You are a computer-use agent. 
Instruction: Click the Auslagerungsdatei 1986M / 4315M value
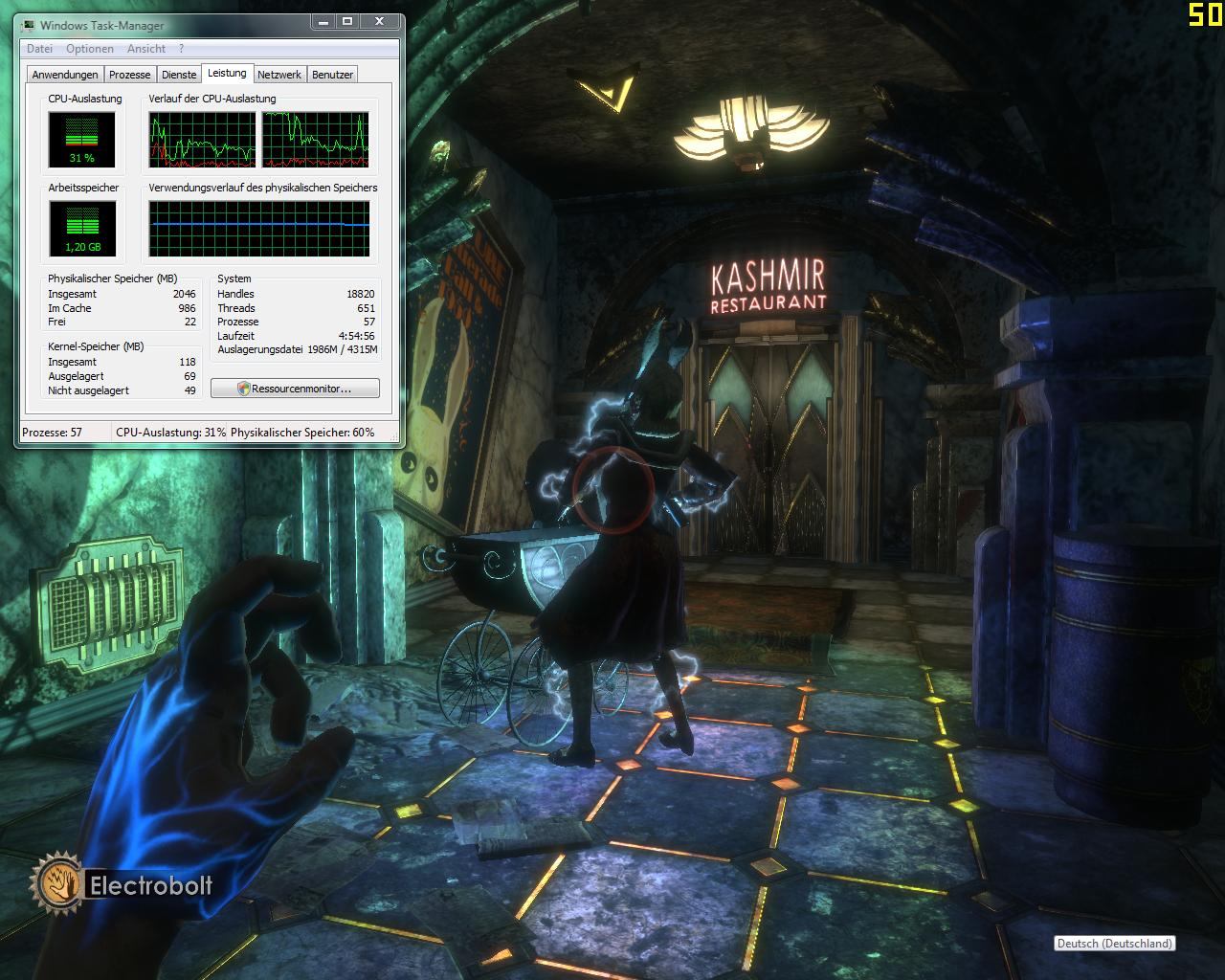tap(343, 350)
